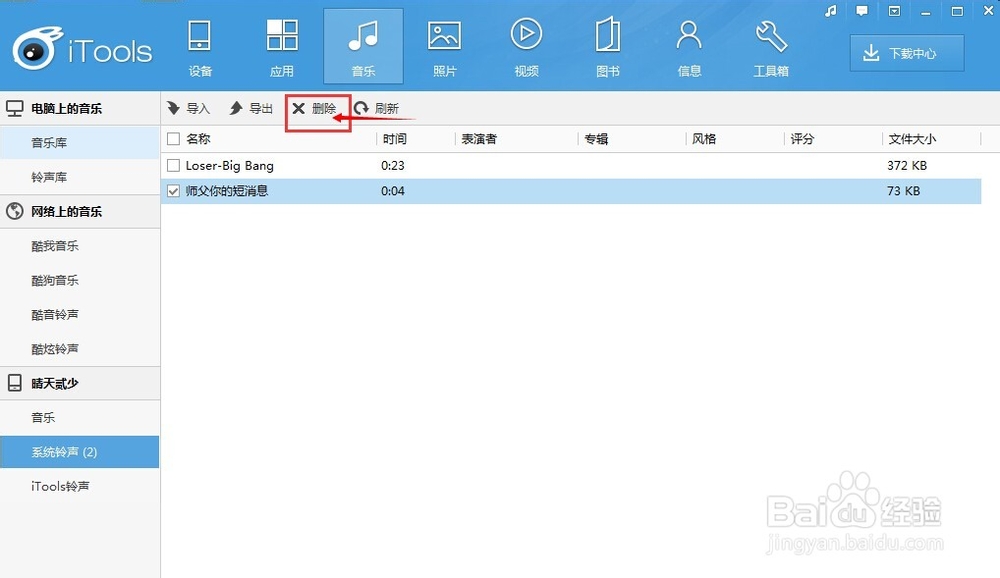
Task: Sort by 名称 column header
Action: tap(198, 138)
